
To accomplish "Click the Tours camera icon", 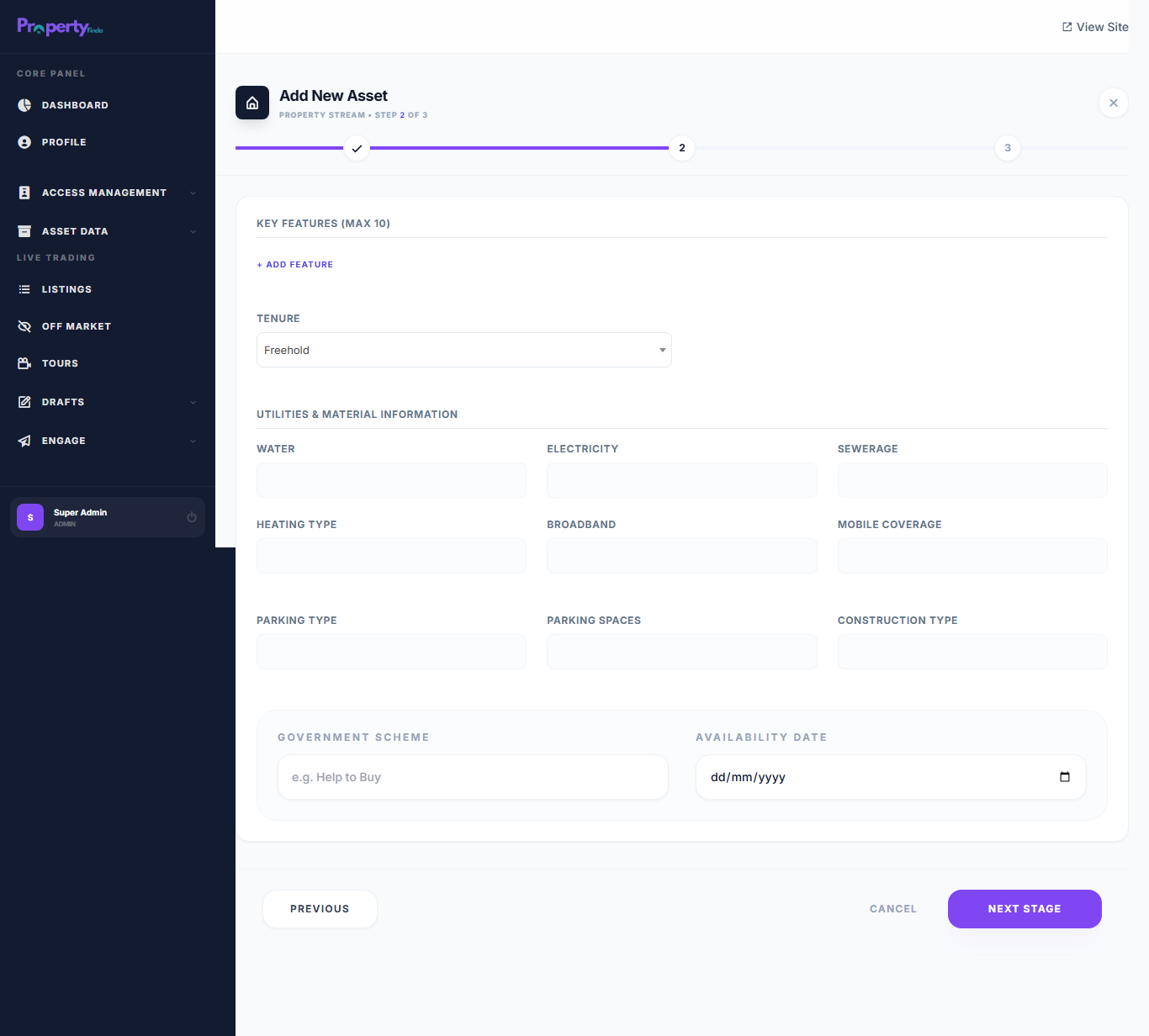I will click(24, 363).
